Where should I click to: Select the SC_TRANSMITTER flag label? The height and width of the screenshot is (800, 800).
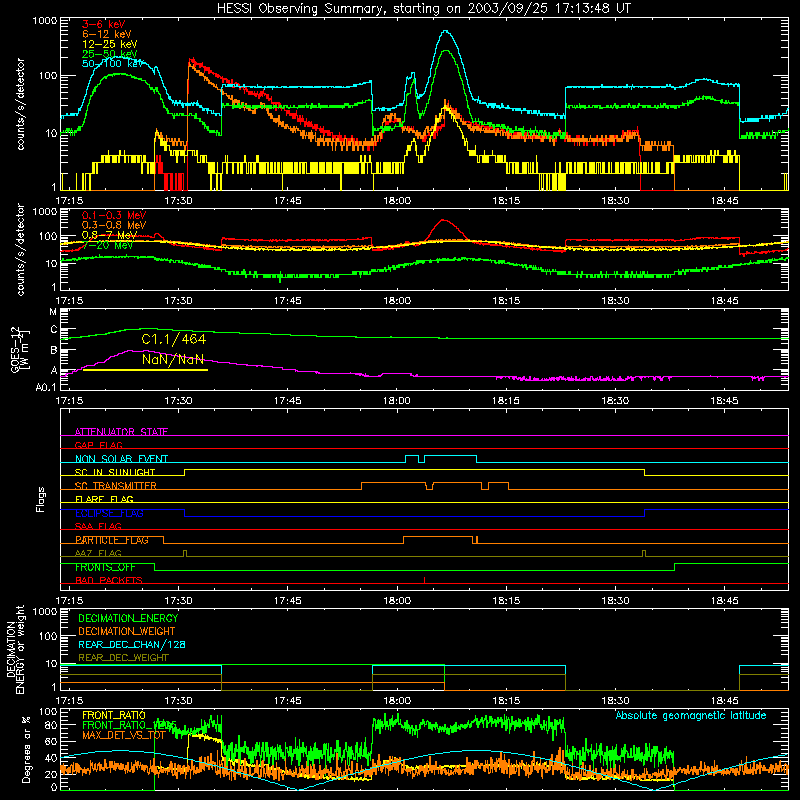pos(115,486)
